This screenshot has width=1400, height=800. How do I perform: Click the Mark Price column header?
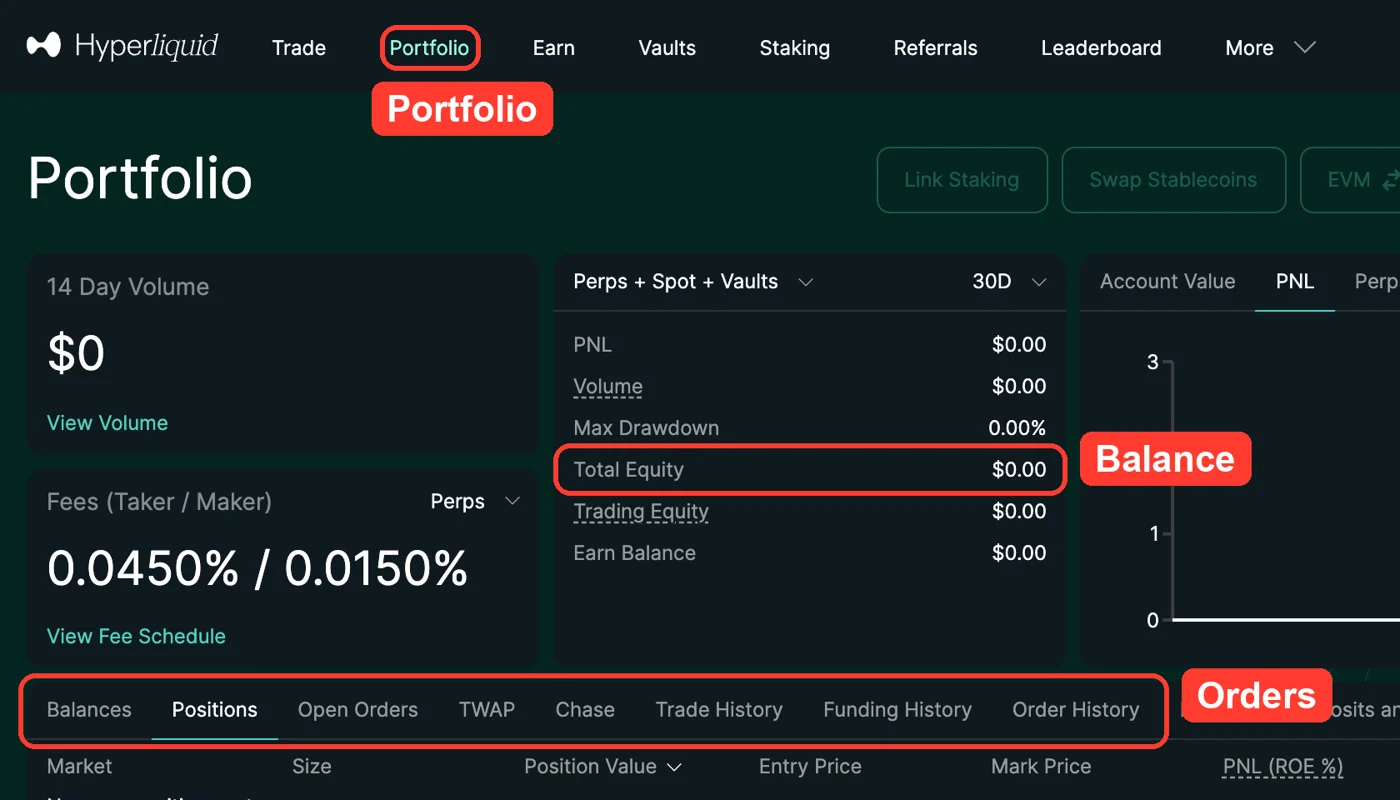[x=1041, y=767]
